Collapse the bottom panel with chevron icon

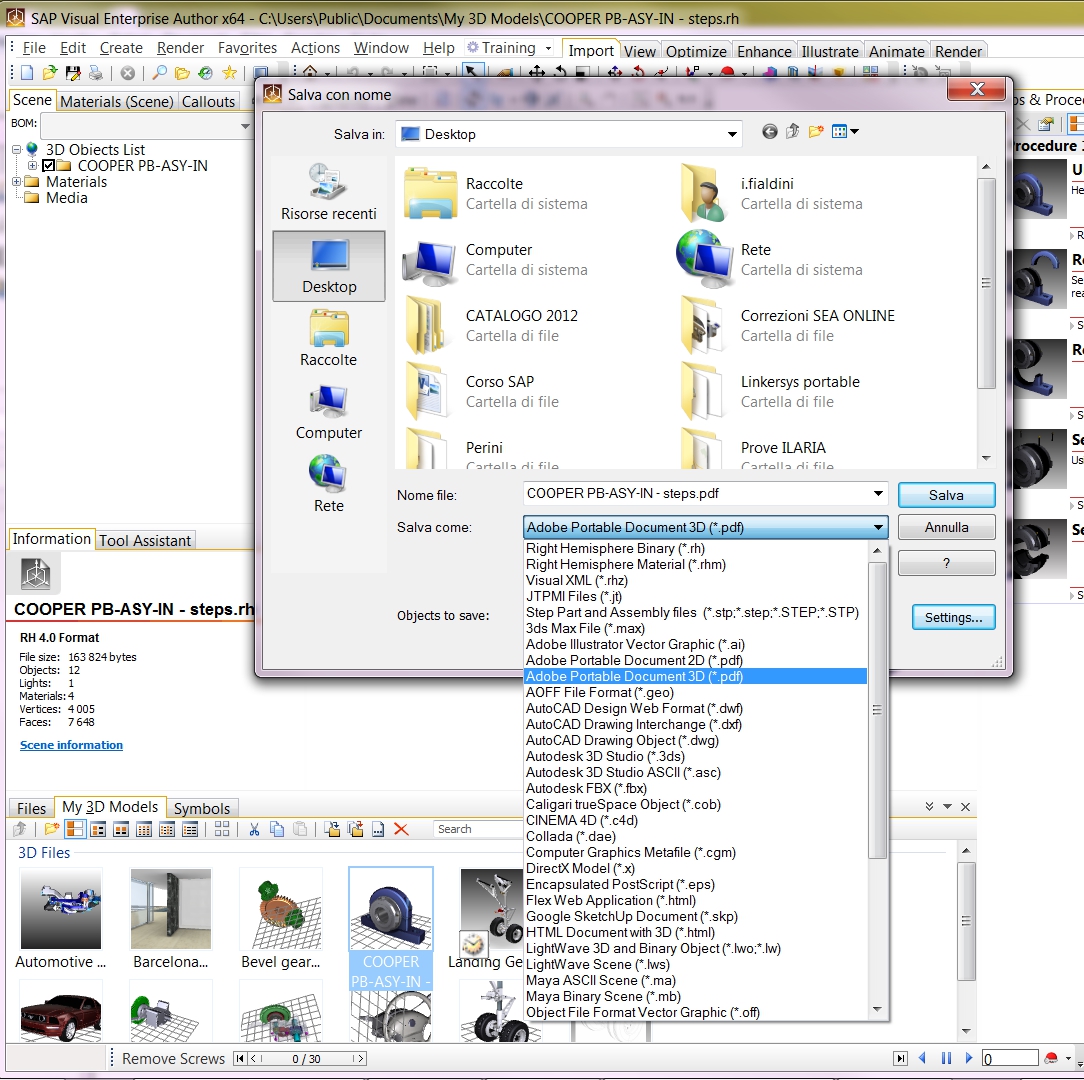[x=929, y=807]
